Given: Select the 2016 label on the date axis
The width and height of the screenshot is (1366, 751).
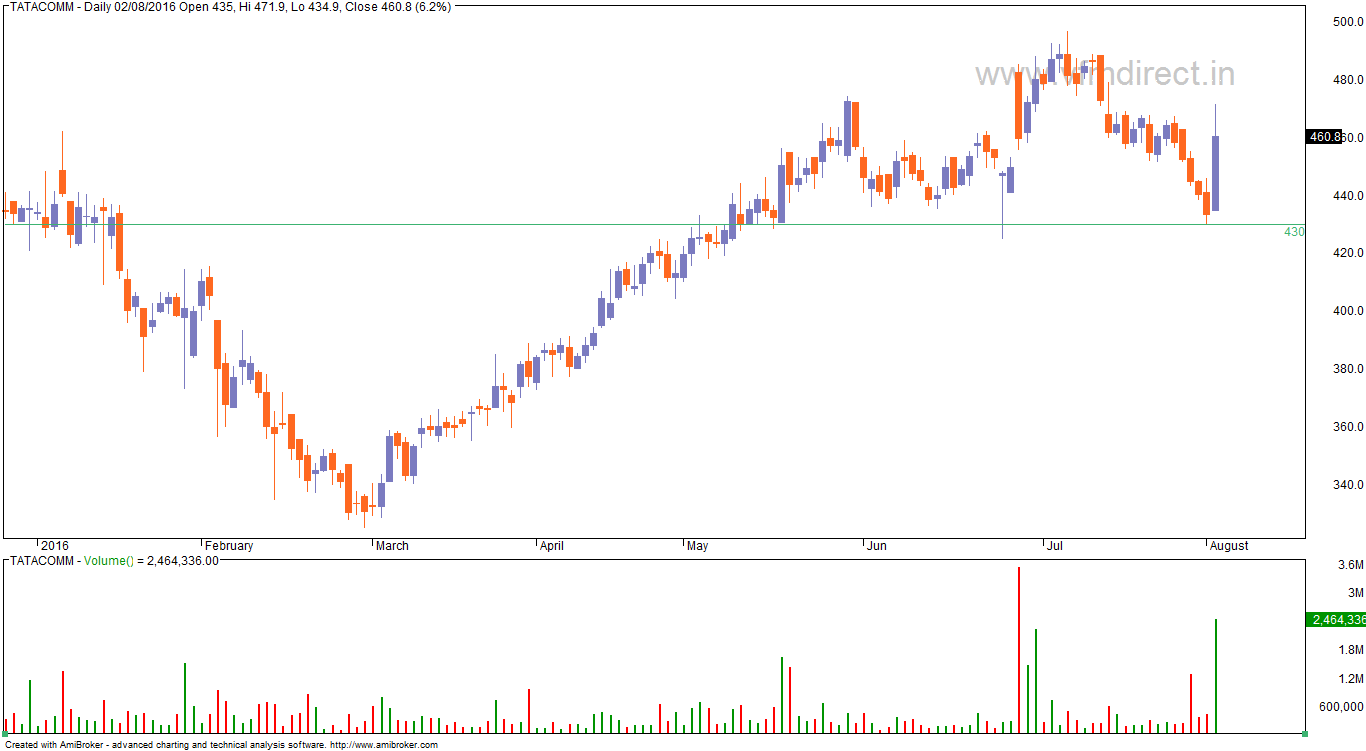Looking at the screenshot, I should (x=55, y=546).
